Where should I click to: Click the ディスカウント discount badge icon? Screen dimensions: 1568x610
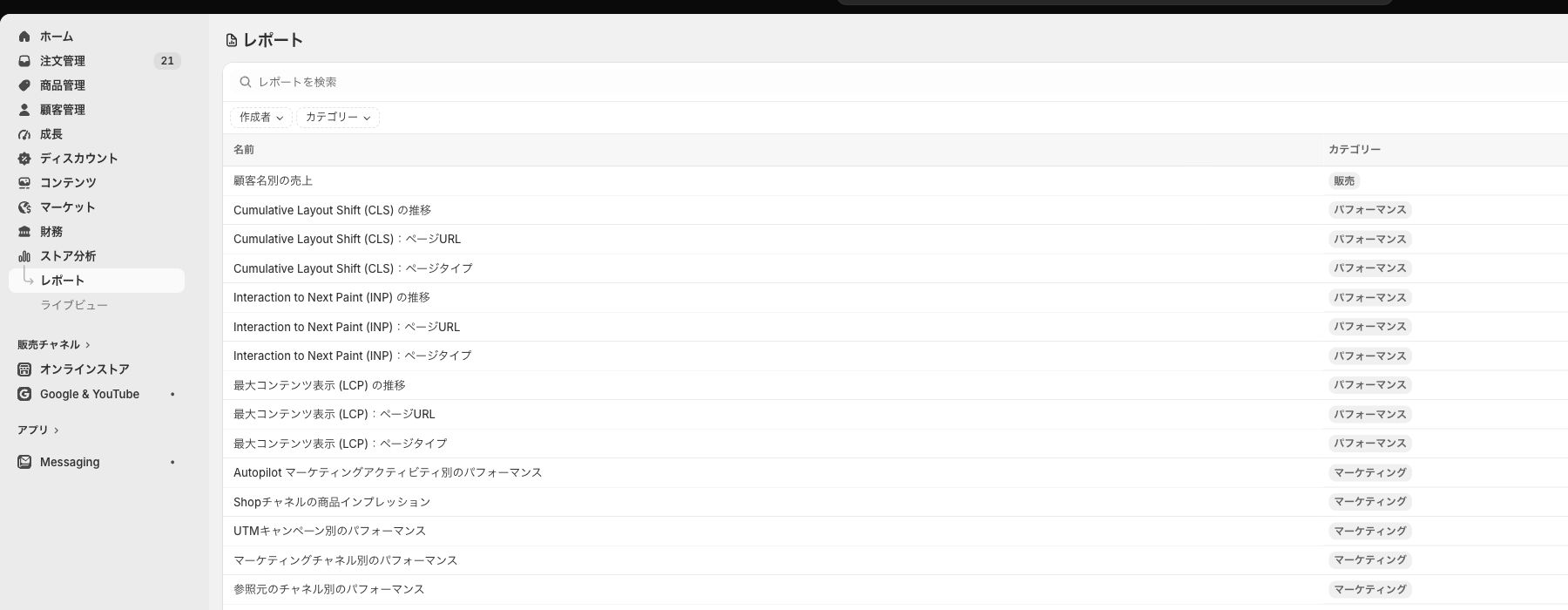click(x=24, y=159)
